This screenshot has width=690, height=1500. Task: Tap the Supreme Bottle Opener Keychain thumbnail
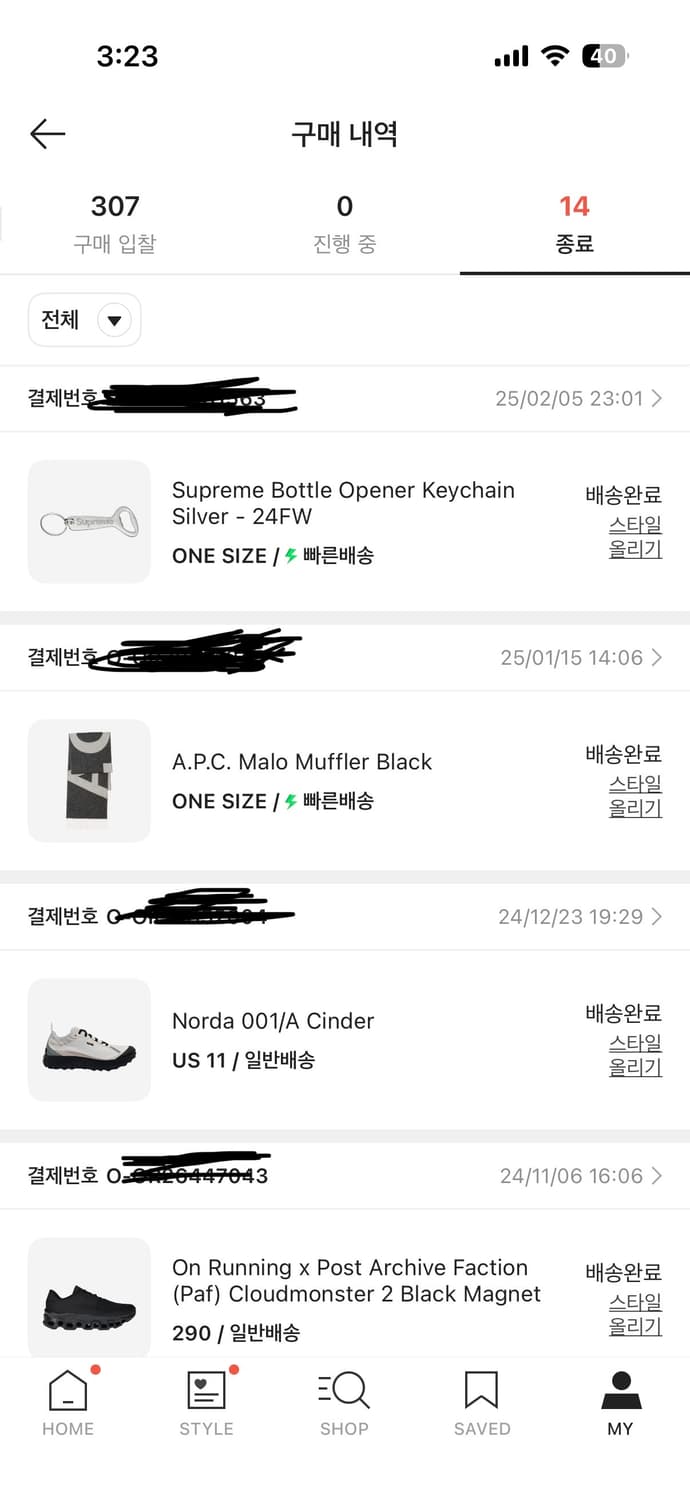89,521
